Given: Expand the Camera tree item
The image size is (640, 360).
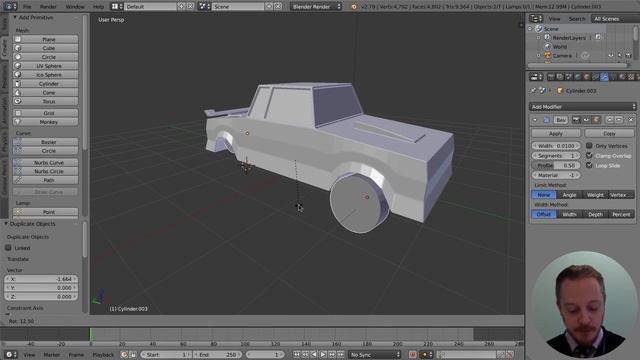Looking at the screenshot, I should pos(539,56).
